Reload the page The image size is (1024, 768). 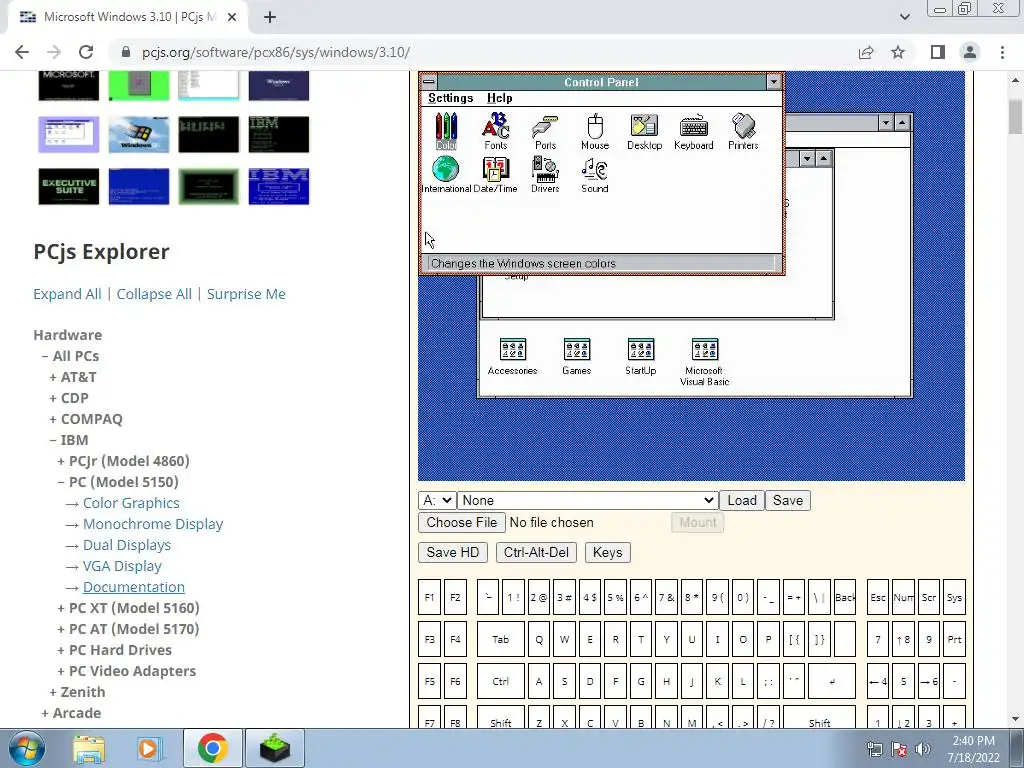[x=86, y=52]
